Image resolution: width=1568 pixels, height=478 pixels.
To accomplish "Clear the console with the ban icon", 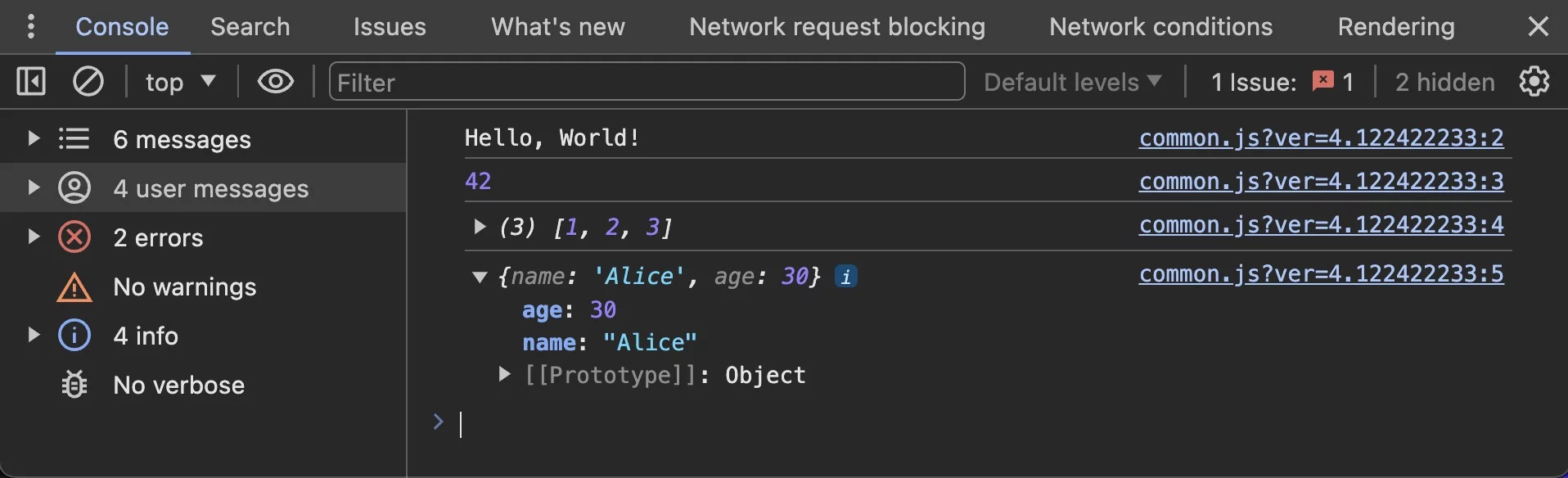I will coord(88,82).
